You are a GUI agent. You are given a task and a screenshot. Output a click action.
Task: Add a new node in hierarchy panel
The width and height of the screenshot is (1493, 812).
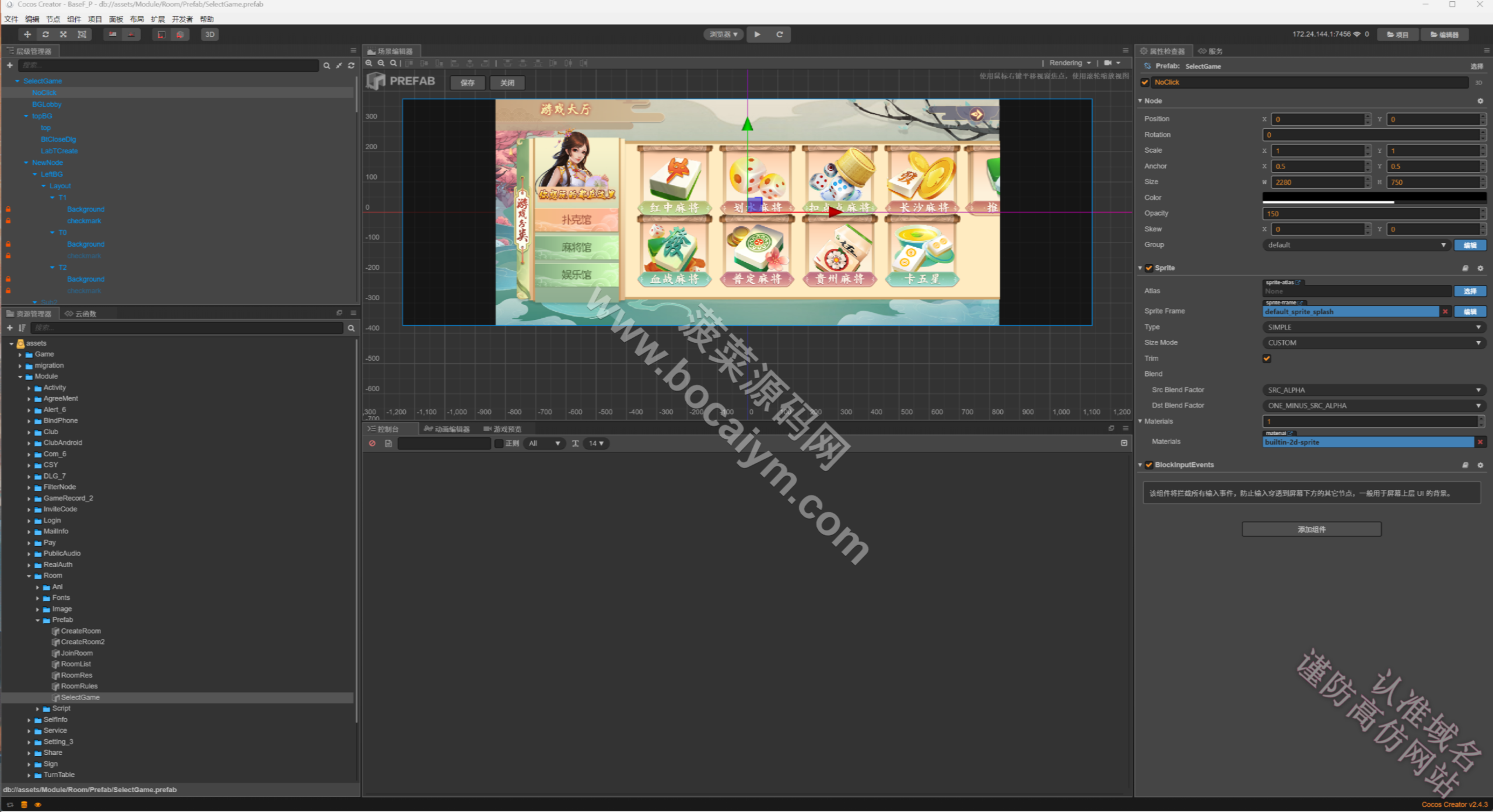point(10,65)
